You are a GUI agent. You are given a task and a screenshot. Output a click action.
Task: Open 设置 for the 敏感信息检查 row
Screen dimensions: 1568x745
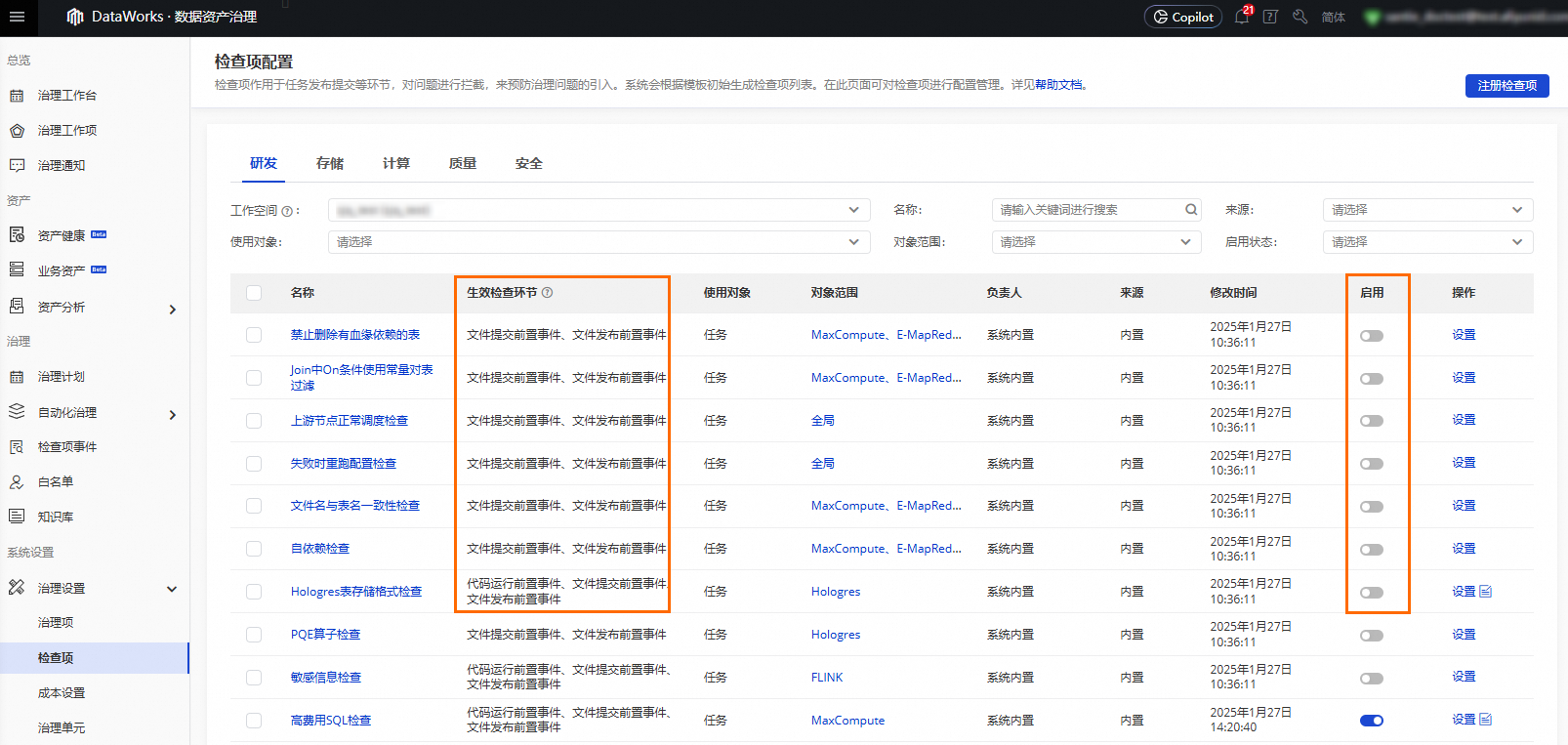pyautogui.click(x=1464, y=677)
